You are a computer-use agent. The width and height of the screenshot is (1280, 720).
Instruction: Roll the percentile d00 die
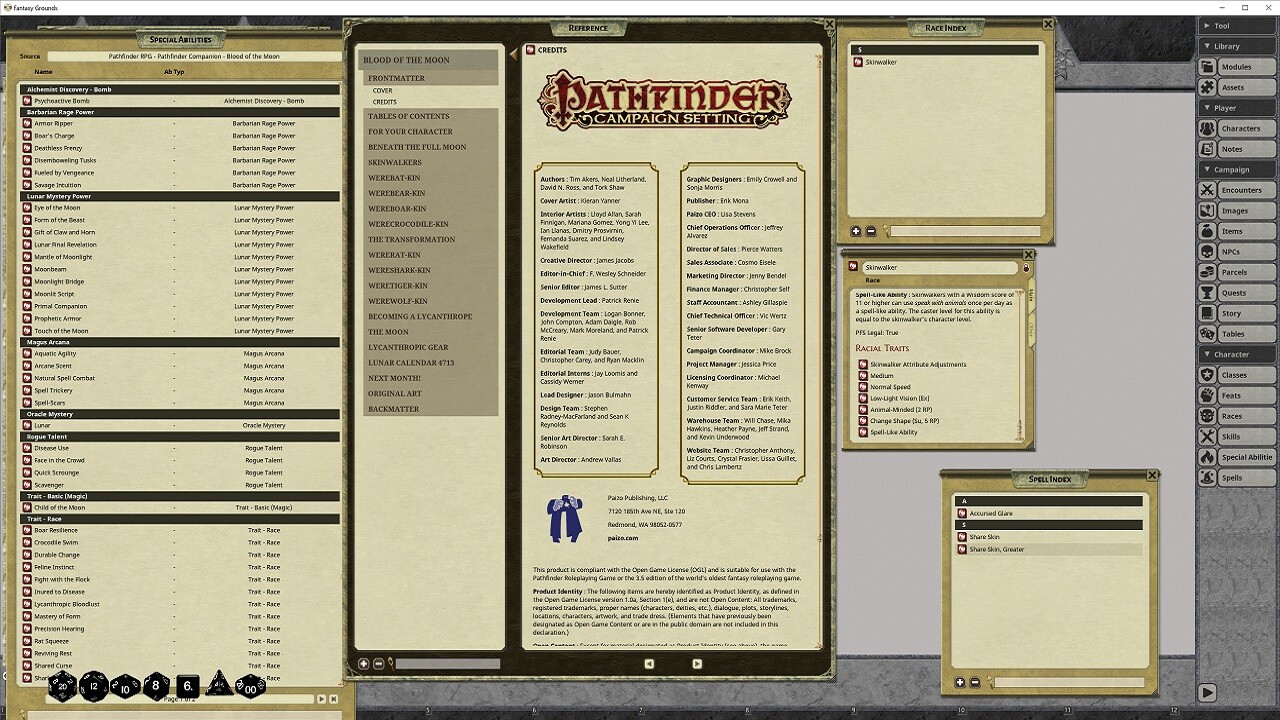tap(249, 688)
